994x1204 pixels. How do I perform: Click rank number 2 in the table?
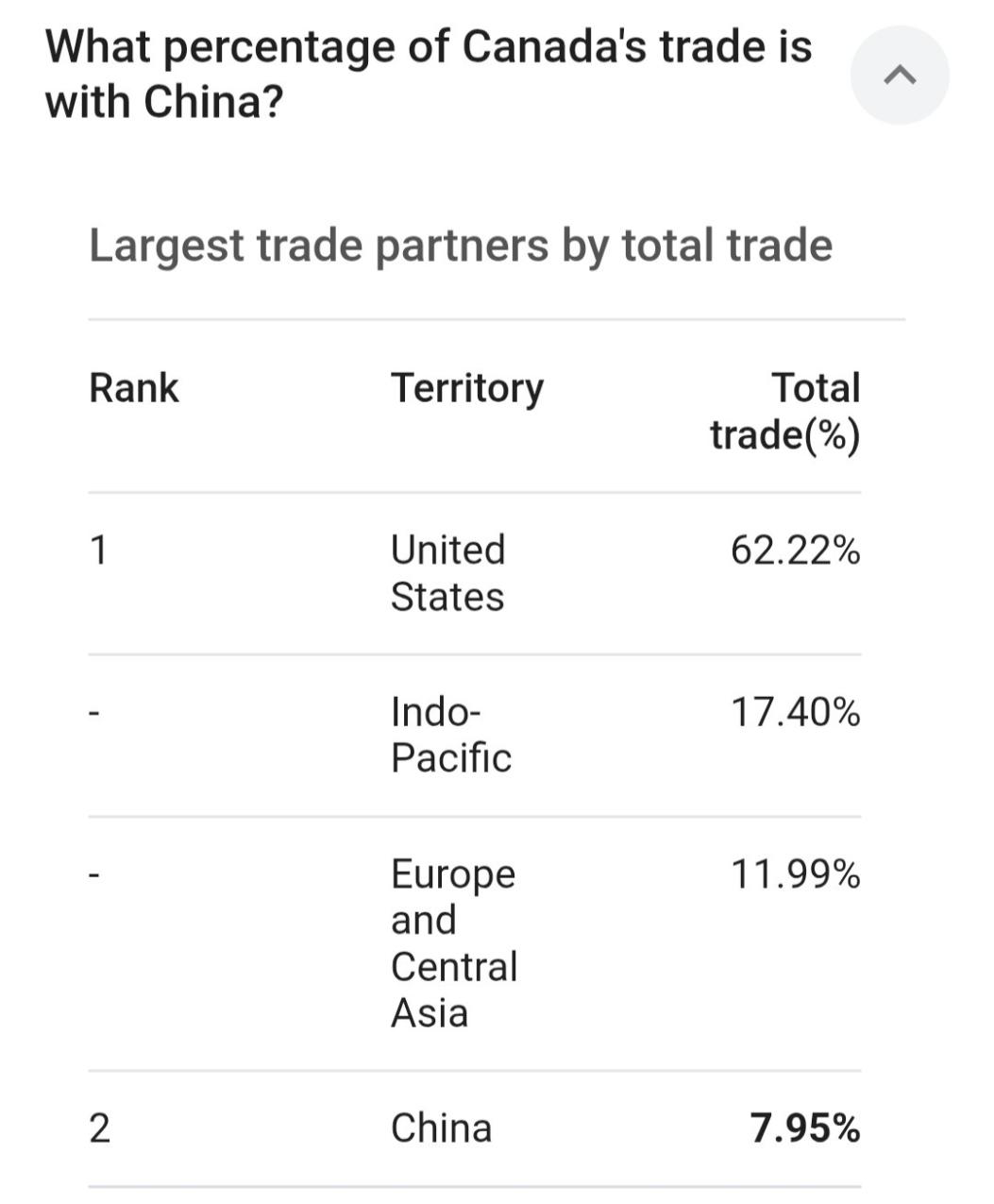(99, 1128)
